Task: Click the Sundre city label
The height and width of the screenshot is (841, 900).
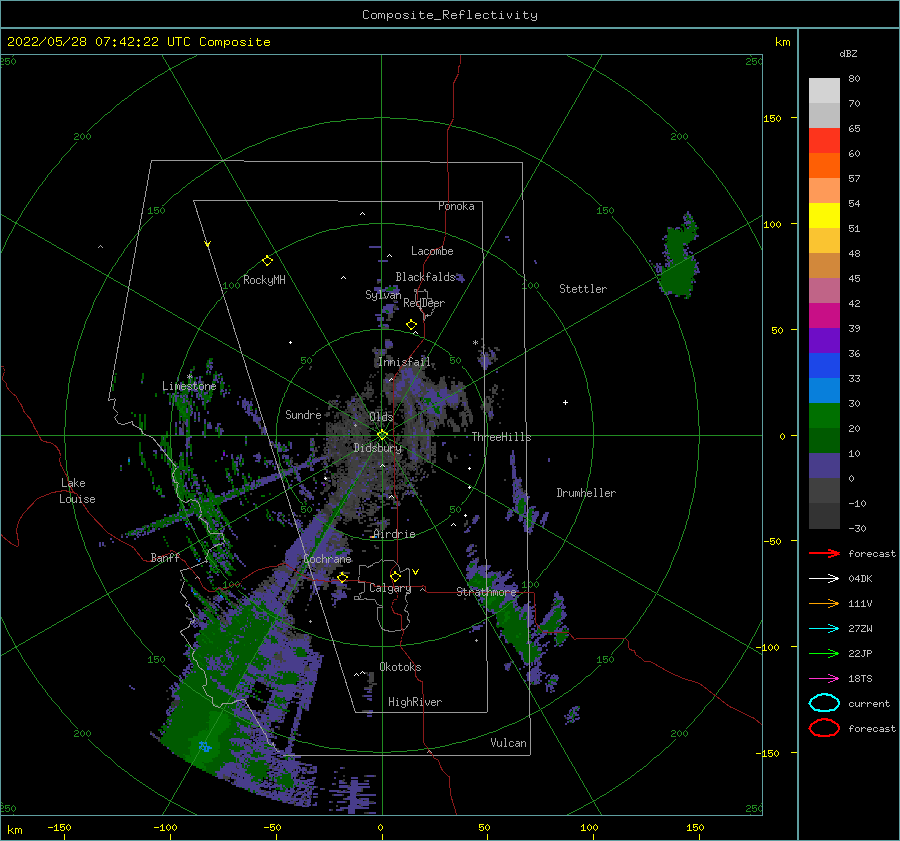Action: (x=303, y=414)
